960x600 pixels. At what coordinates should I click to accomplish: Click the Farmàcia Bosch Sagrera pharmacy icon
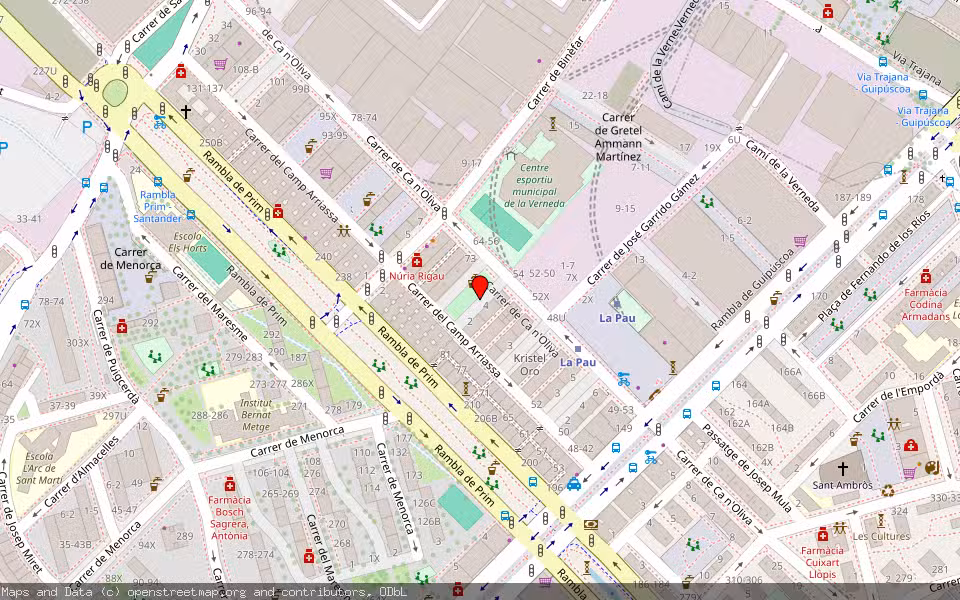click(230, 485)
